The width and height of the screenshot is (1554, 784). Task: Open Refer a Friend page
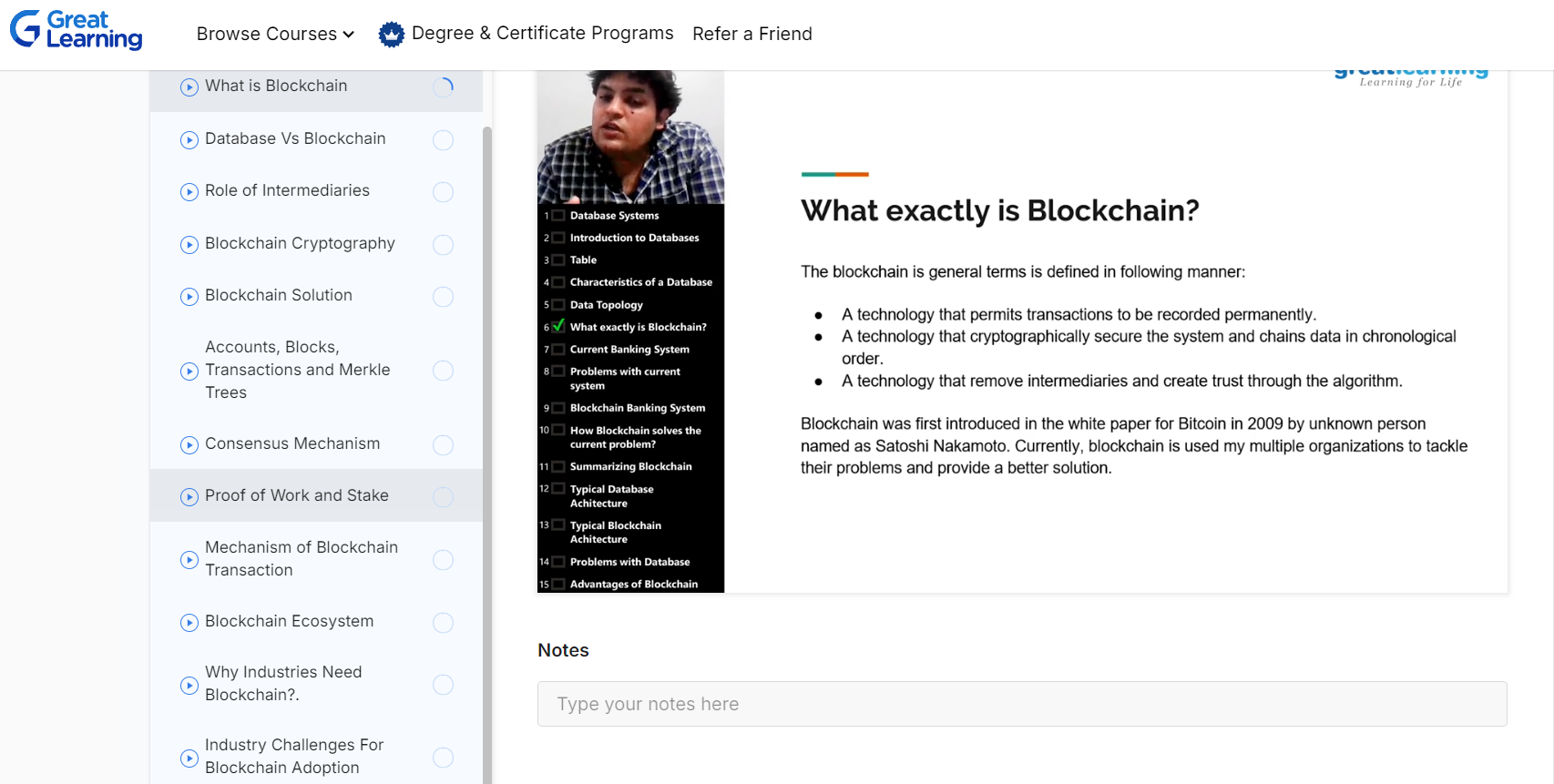click(x=752, y=34)
